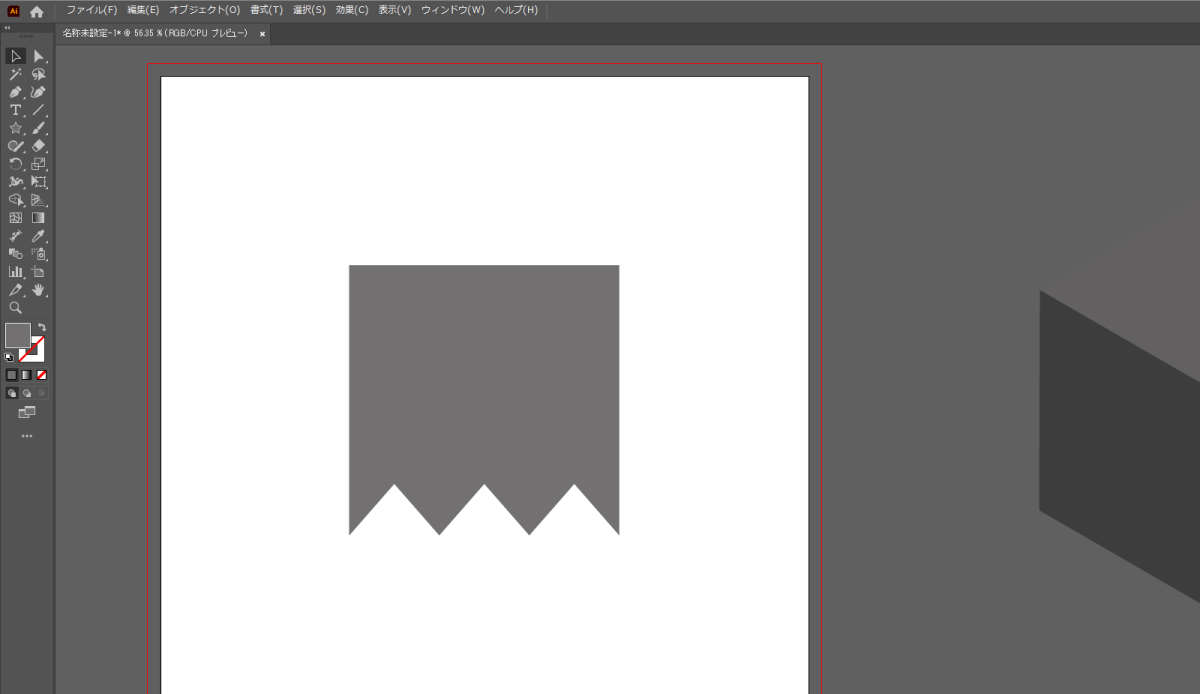Open the 表示(V) menu
This screenshot has width=1200, height=694.
point(395,10)
